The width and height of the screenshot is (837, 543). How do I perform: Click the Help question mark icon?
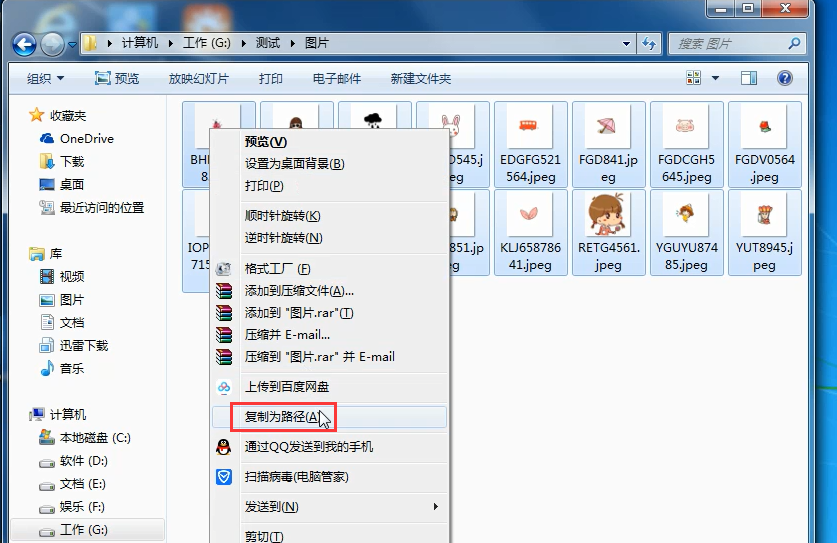pyautogui.click(x=784, y=78)
